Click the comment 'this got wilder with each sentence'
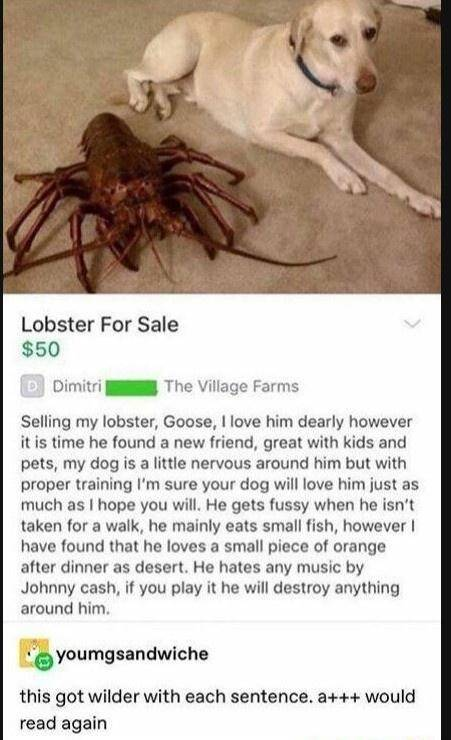This screenshot has height=740, width=451. (x=217, y=709)
